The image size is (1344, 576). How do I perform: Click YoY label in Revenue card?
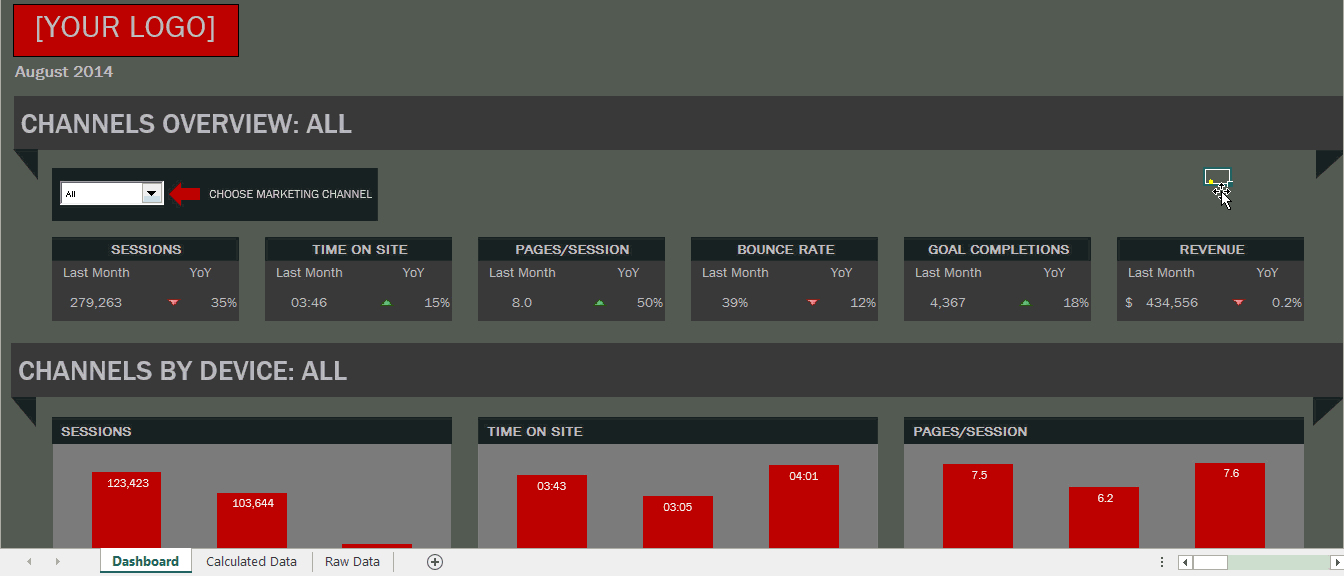point(1267,272)
